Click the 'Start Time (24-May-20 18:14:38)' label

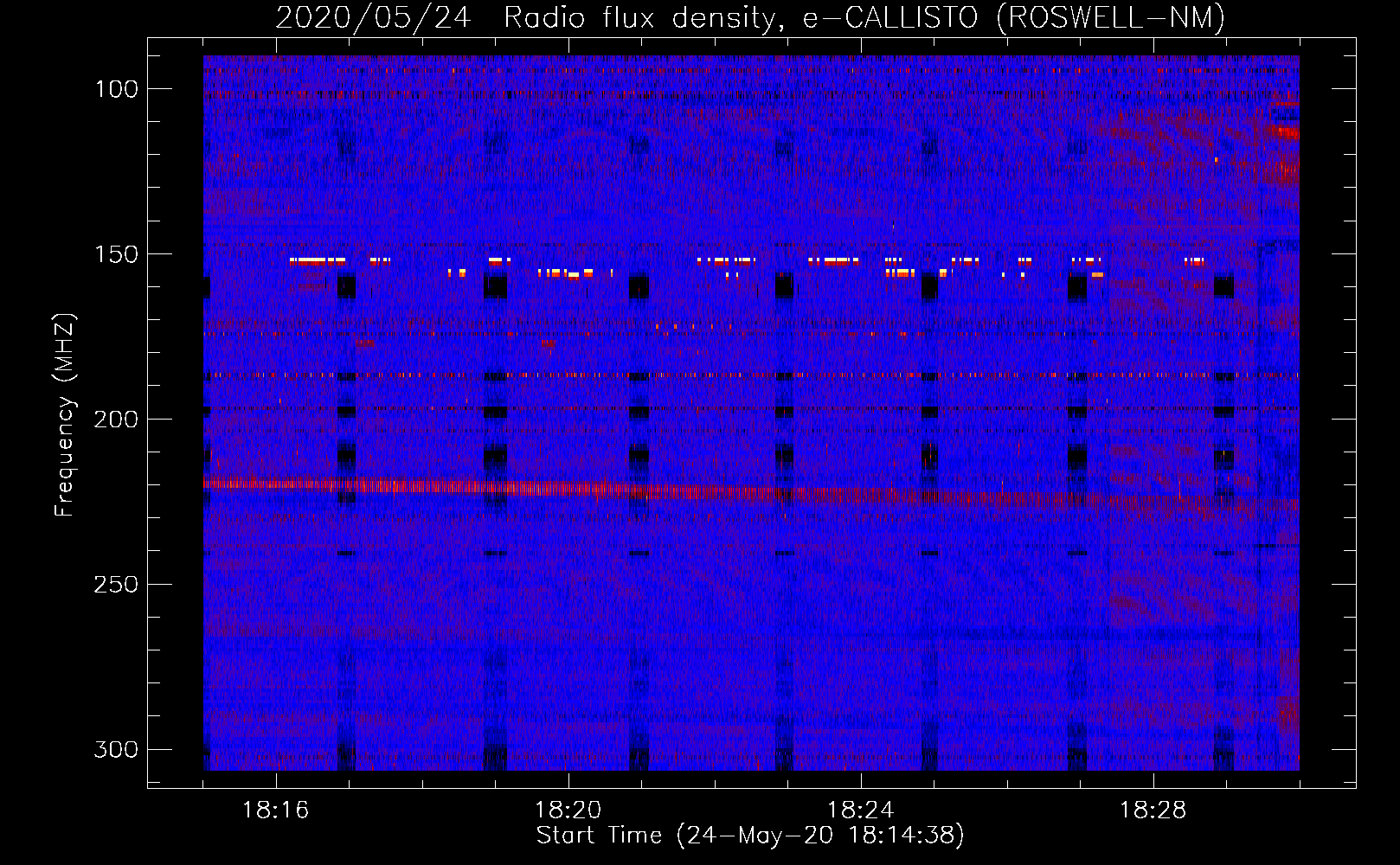point(750,836)
